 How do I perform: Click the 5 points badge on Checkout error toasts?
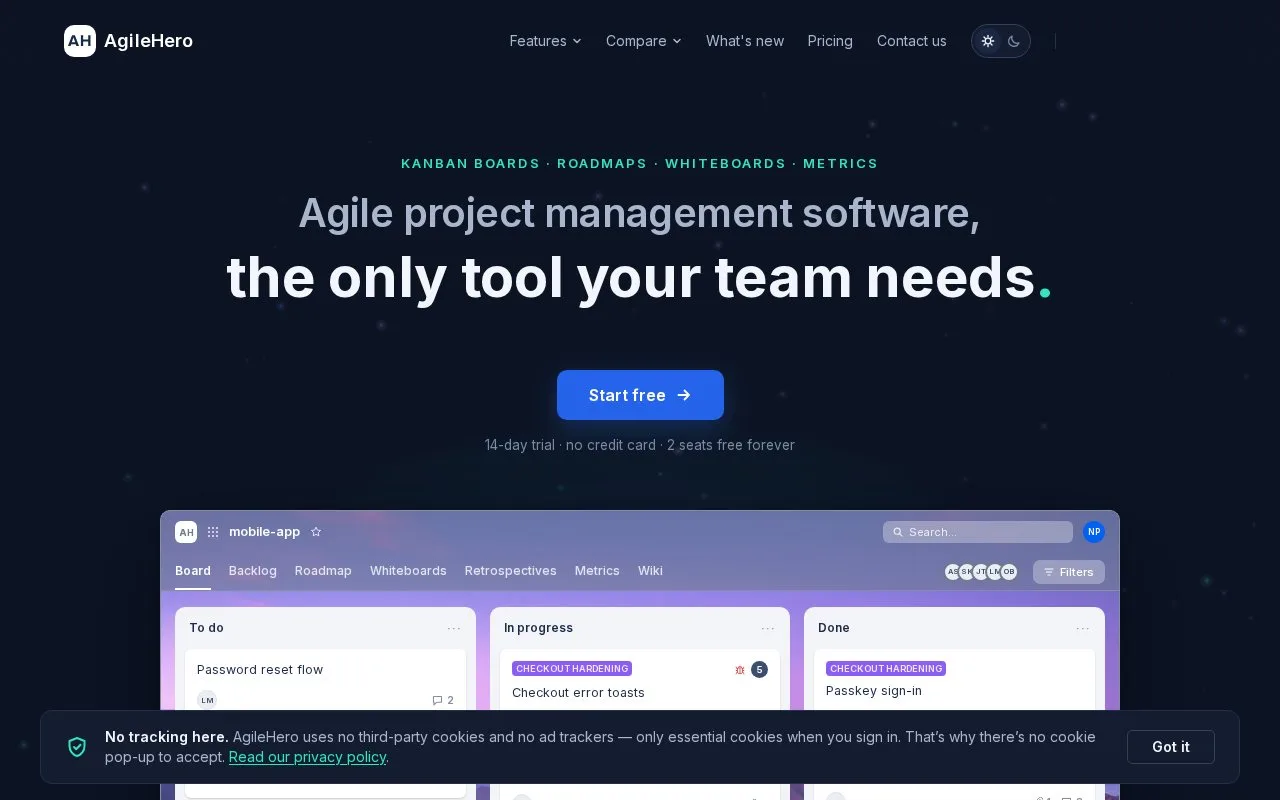(x=759, y=670)
